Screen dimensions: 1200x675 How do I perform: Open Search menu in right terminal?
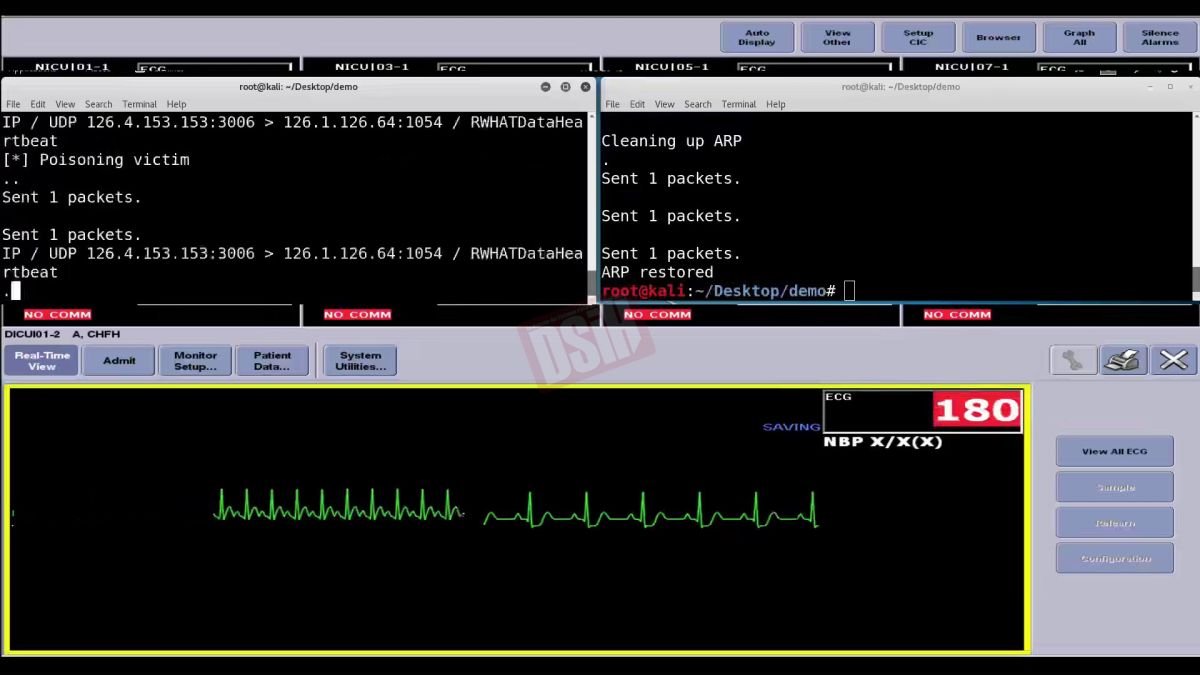pos(698,104)
